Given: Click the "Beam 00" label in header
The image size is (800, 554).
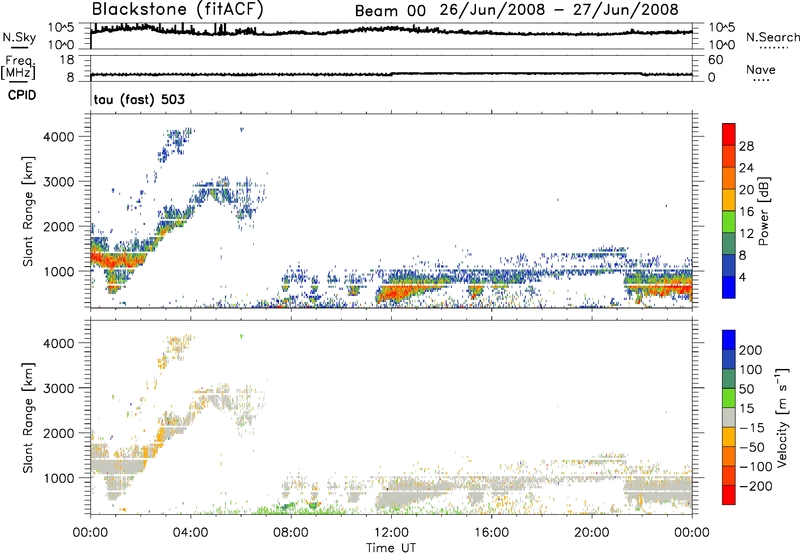Looking at the screenshot, I should click(x=390, y=11).
